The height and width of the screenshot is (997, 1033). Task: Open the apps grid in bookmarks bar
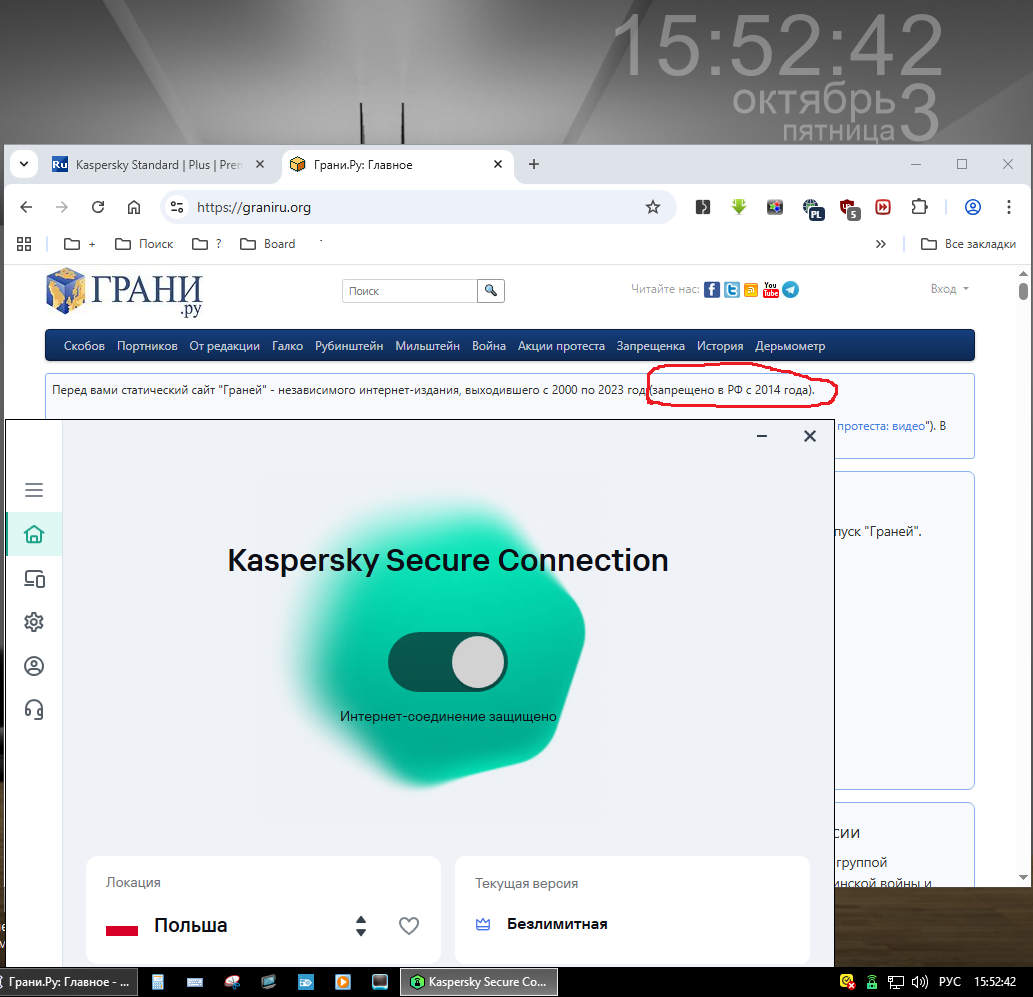tap(24, 244)
